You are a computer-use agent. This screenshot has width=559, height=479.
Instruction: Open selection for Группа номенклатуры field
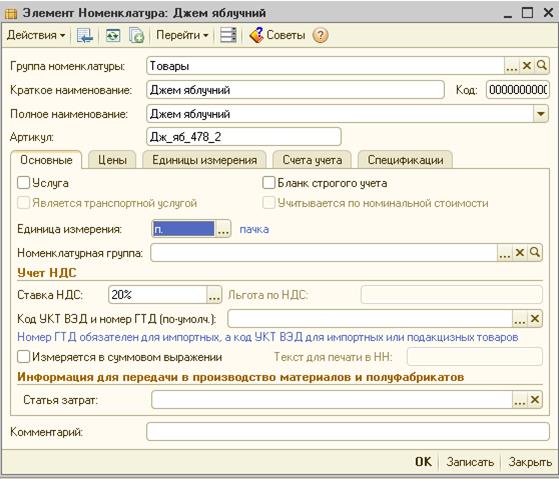[512, 66]
